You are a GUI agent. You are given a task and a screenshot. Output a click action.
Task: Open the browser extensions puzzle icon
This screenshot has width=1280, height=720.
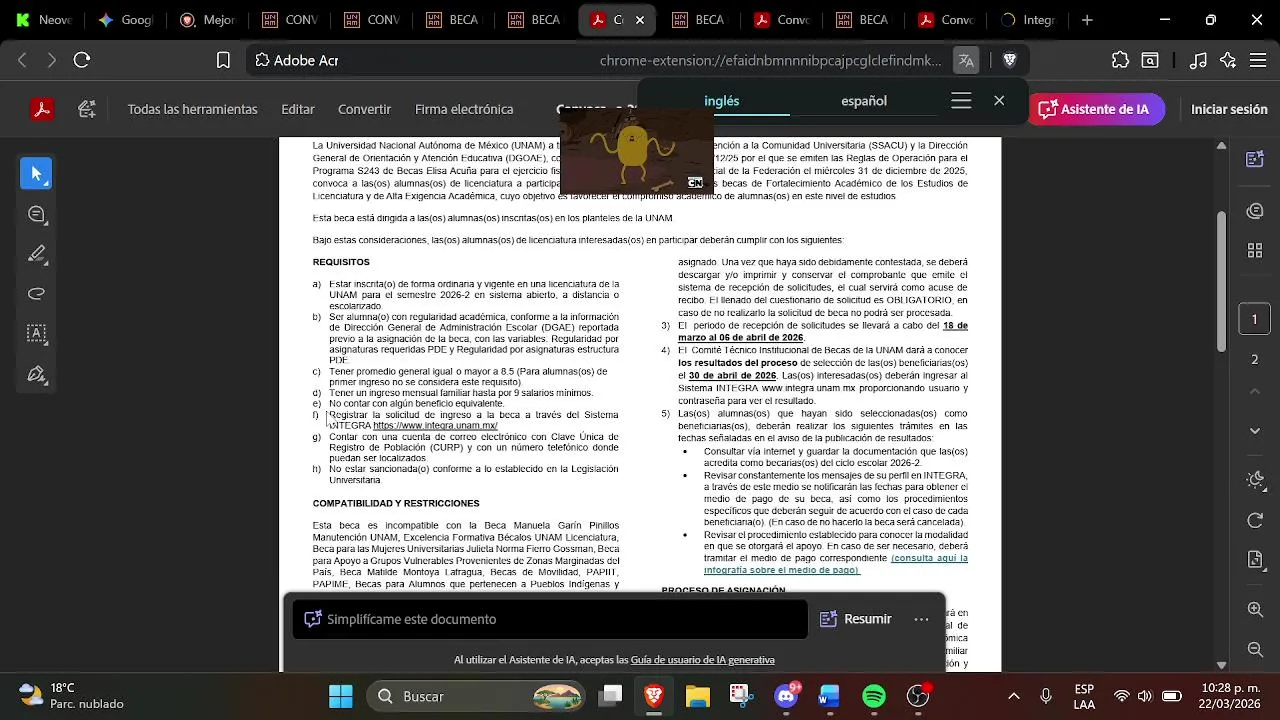pos(1120,60)
